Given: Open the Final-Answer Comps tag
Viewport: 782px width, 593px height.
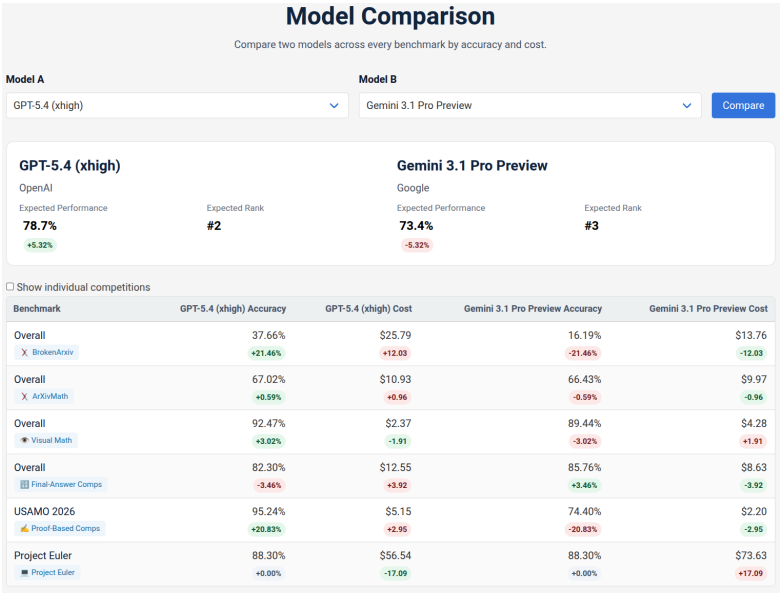Looking at the screenshot, I should tap(60, 484).
